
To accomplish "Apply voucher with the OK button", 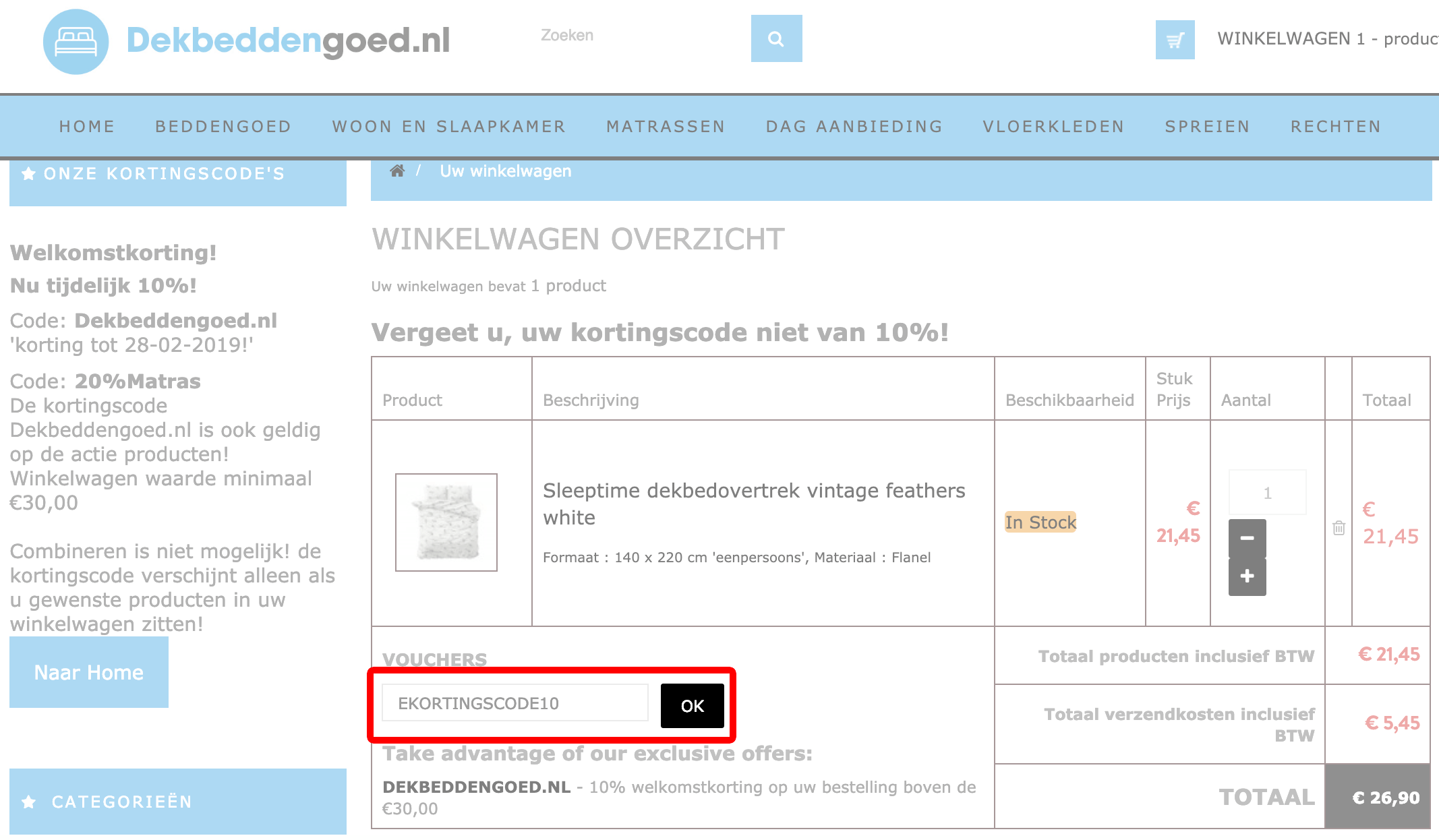I will click(x=692, y=706).
